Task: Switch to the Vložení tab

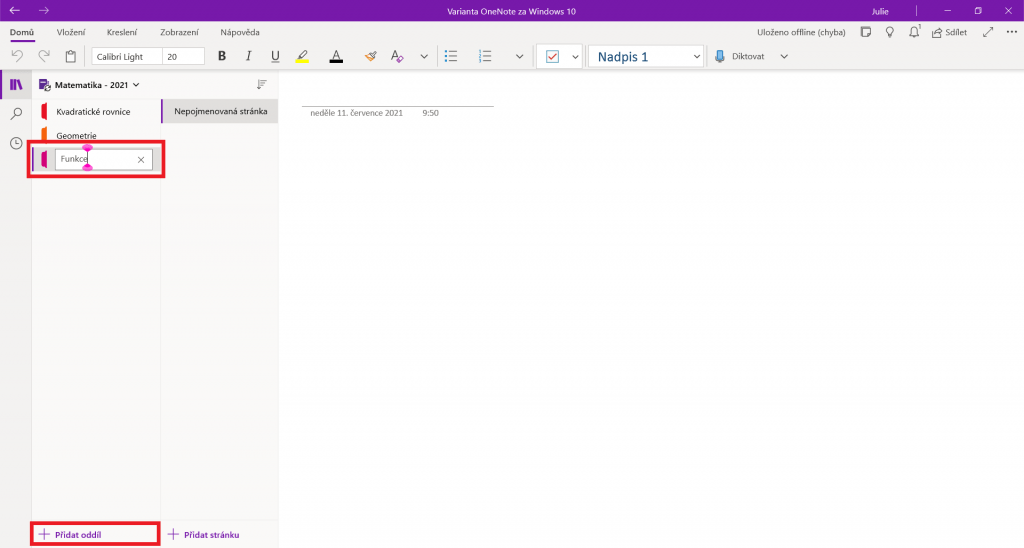Action: tap(71, 32)
